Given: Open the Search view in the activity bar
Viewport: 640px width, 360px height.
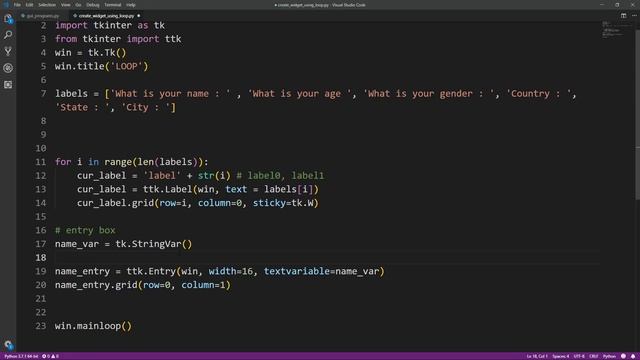Looking at the screenshot, I should (8, 35).
